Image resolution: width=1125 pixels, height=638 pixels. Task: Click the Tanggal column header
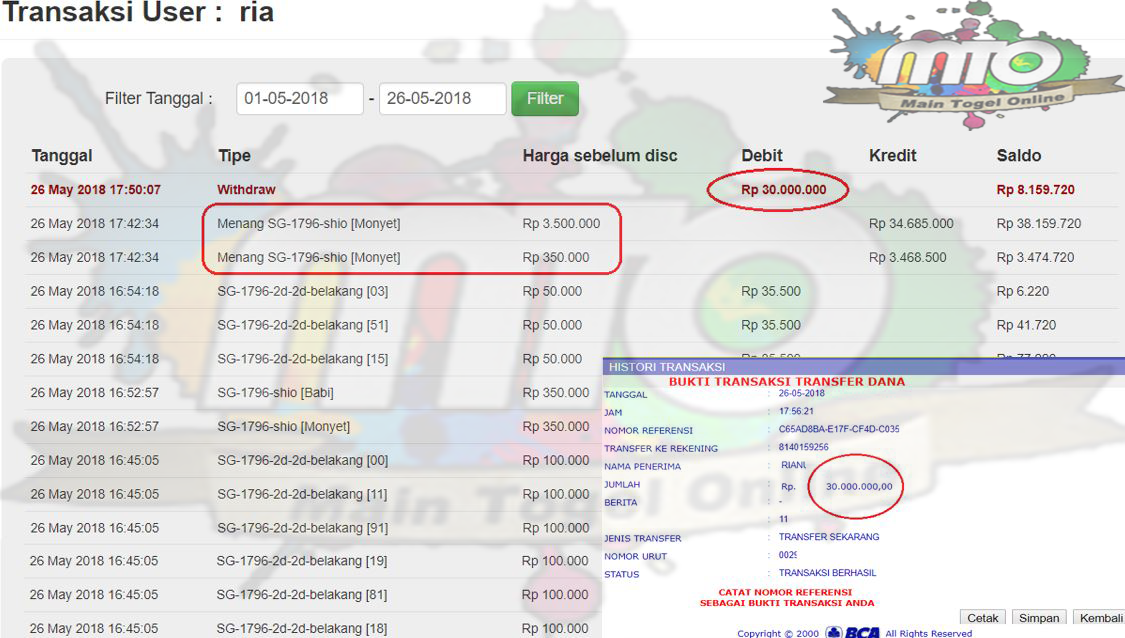pyautogui.click(x=62, y=156)
